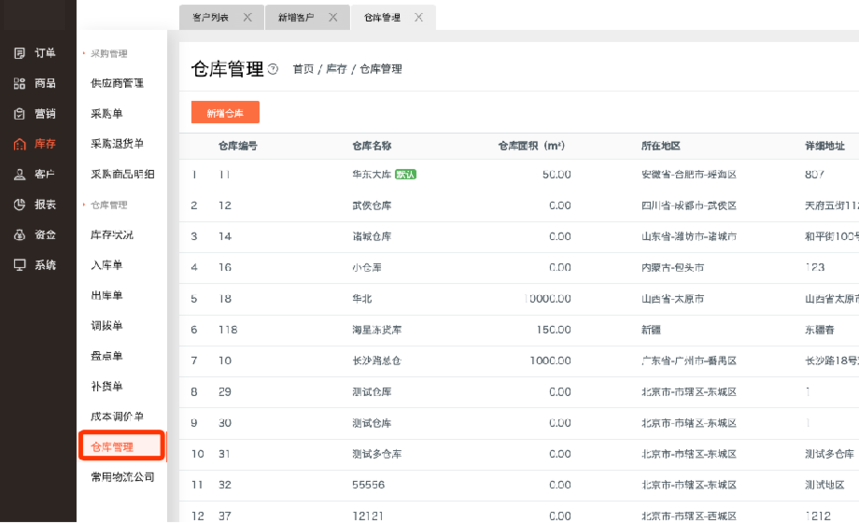859x523 pixels.
Task: Open the 资金 (Funds) sidebar icon
Action: 20,235
